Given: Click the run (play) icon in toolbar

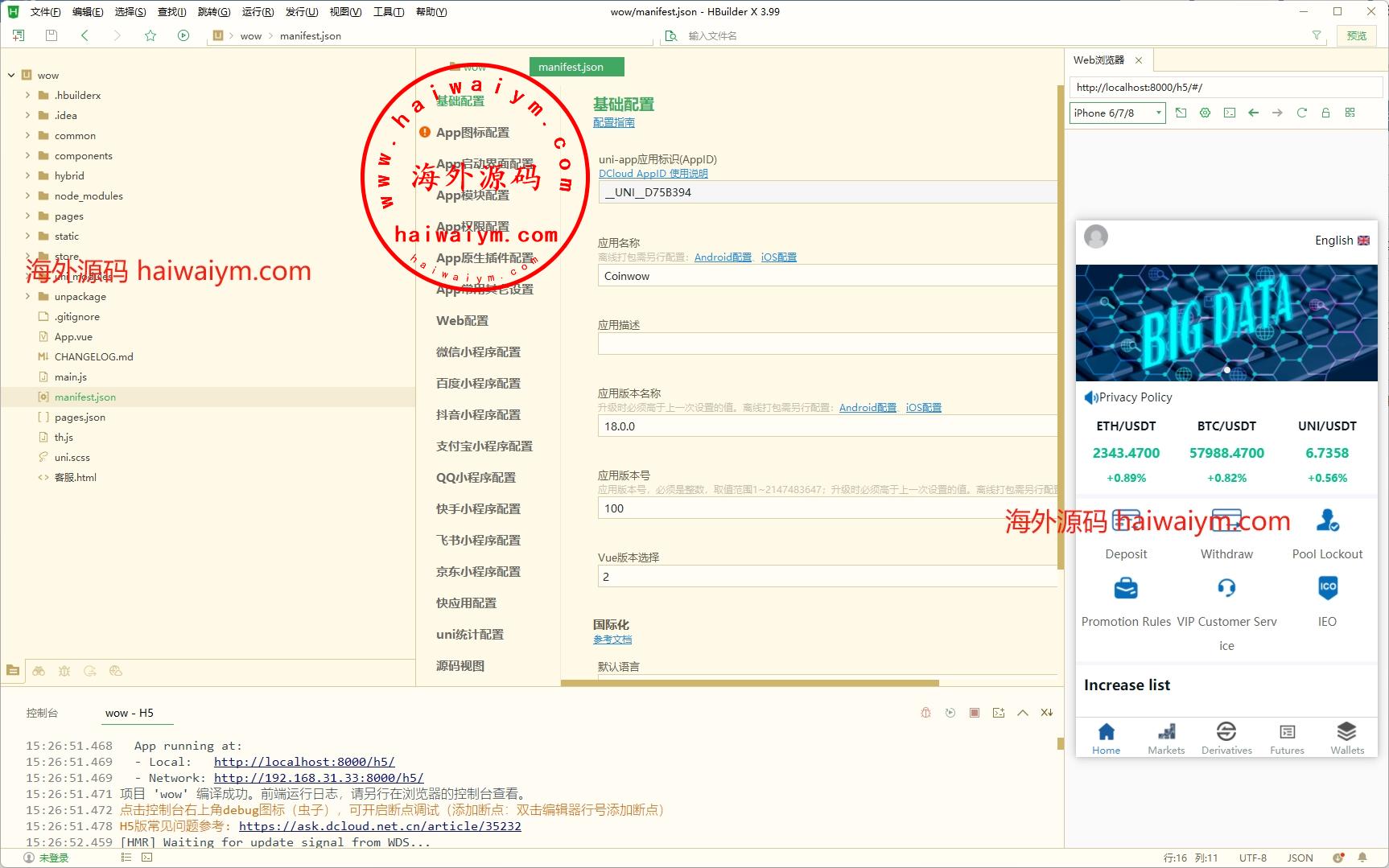Looking at the screenshot, I should pyautogui.click(x=183, y=35).
